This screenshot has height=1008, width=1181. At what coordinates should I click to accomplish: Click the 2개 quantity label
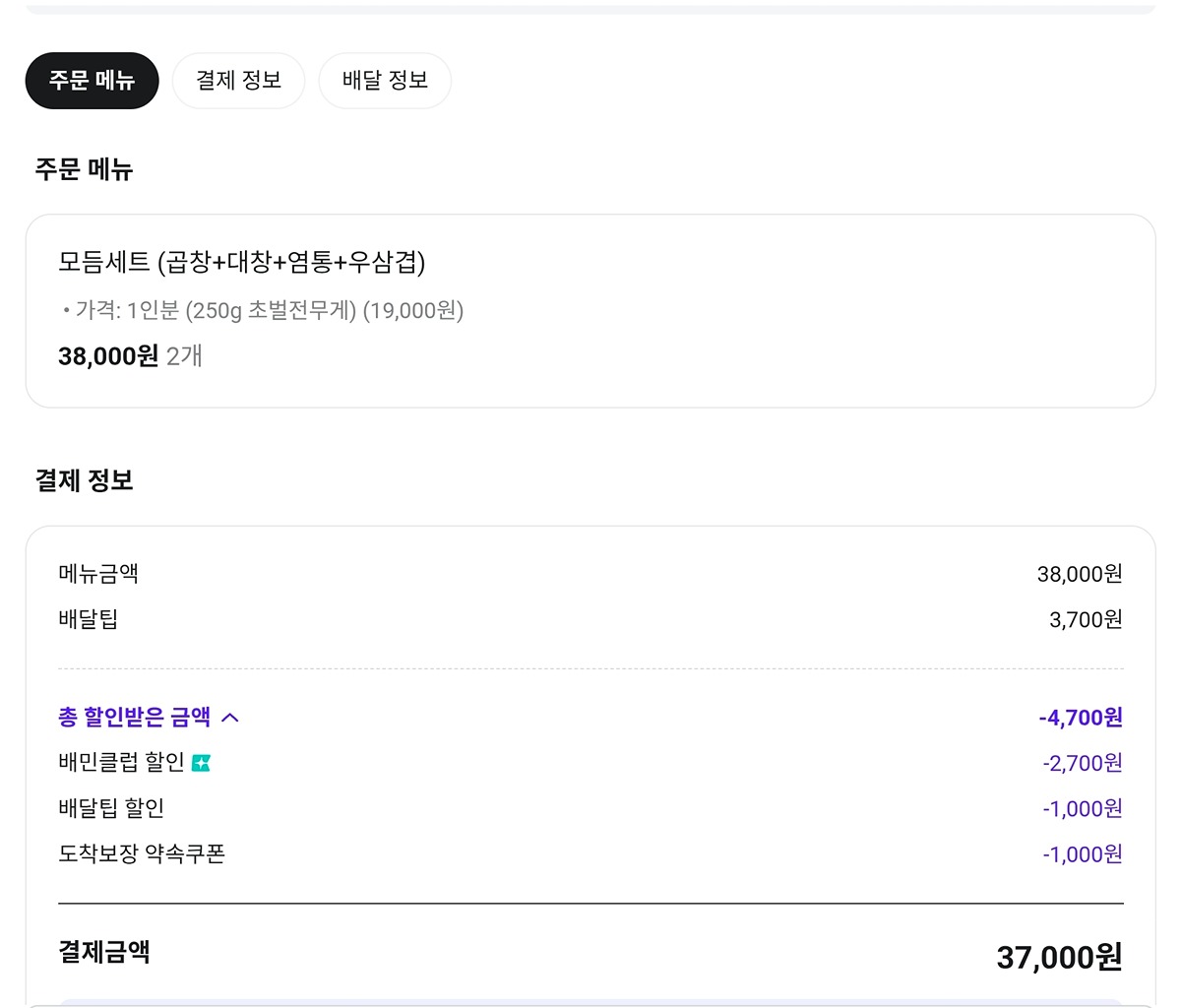point(184,356)
